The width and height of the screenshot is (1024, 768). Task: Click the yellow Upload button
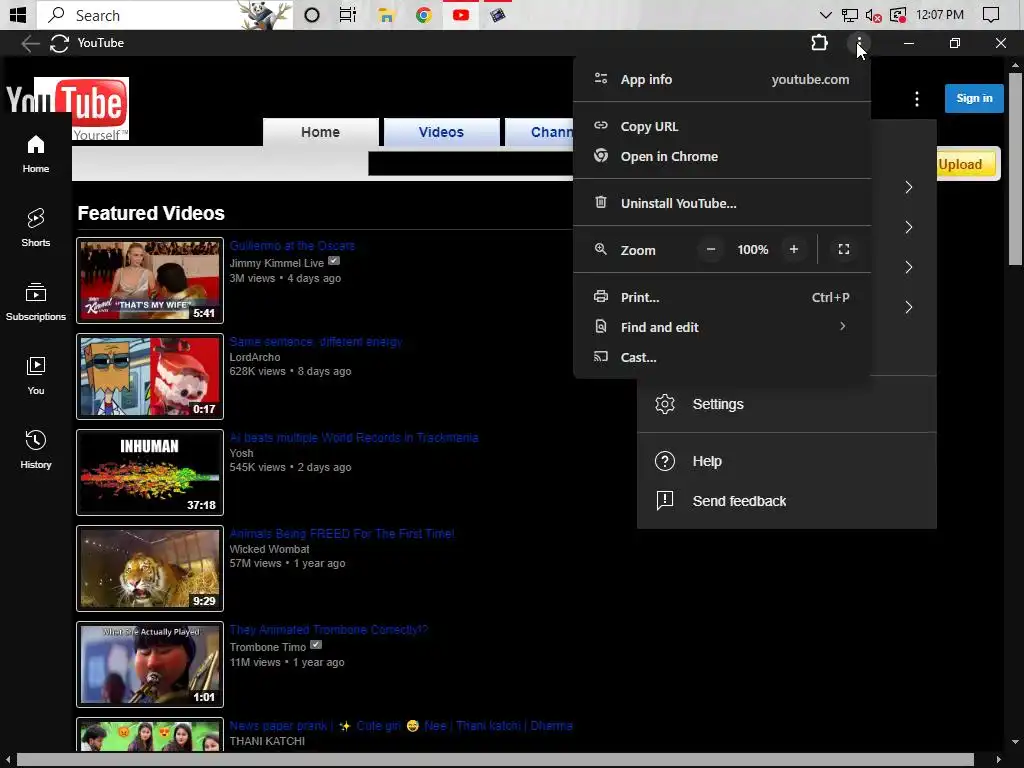click(967, 164)
